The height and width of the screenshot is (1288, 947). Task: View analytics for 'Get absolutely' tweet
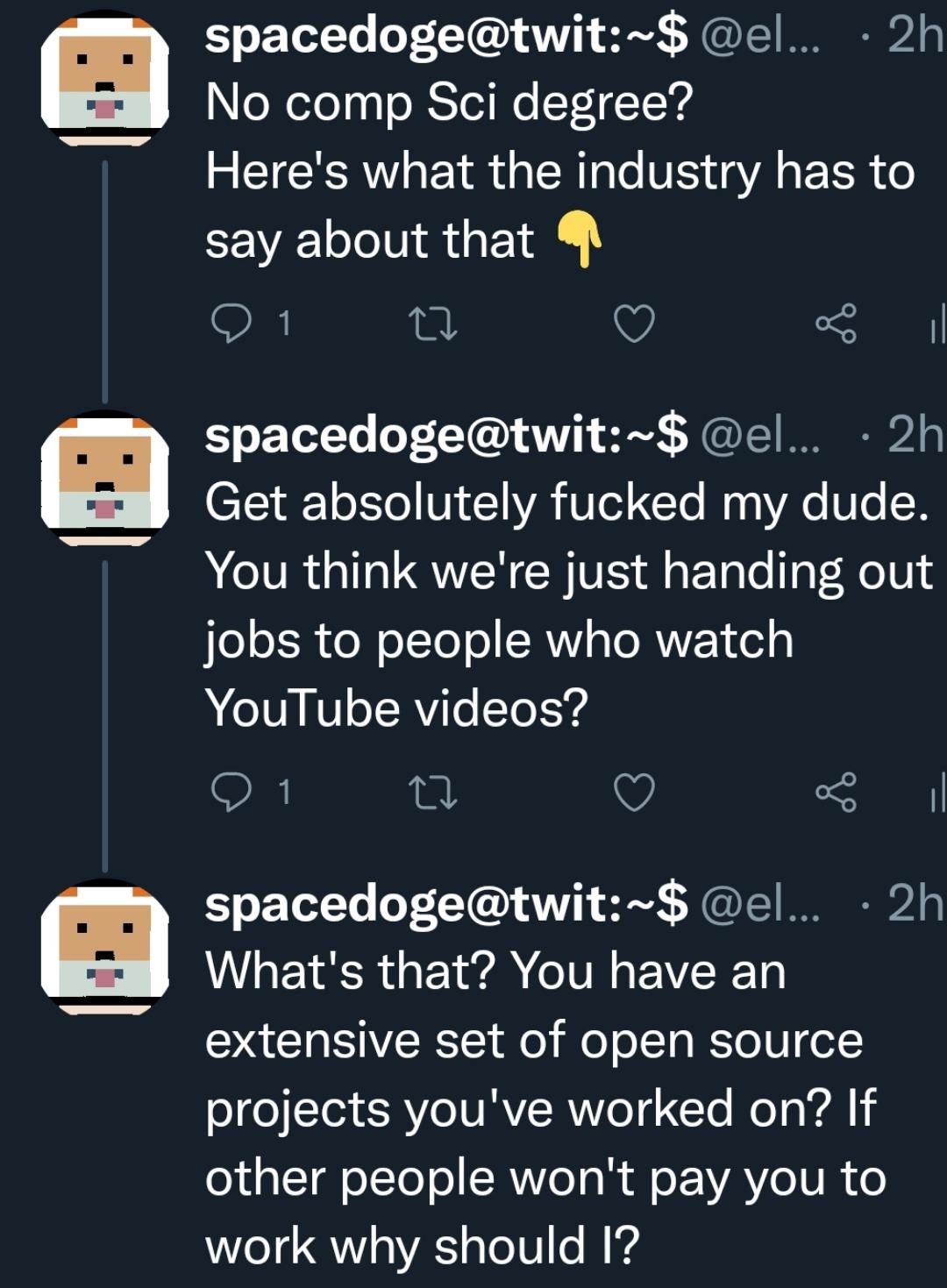point(936,793)
